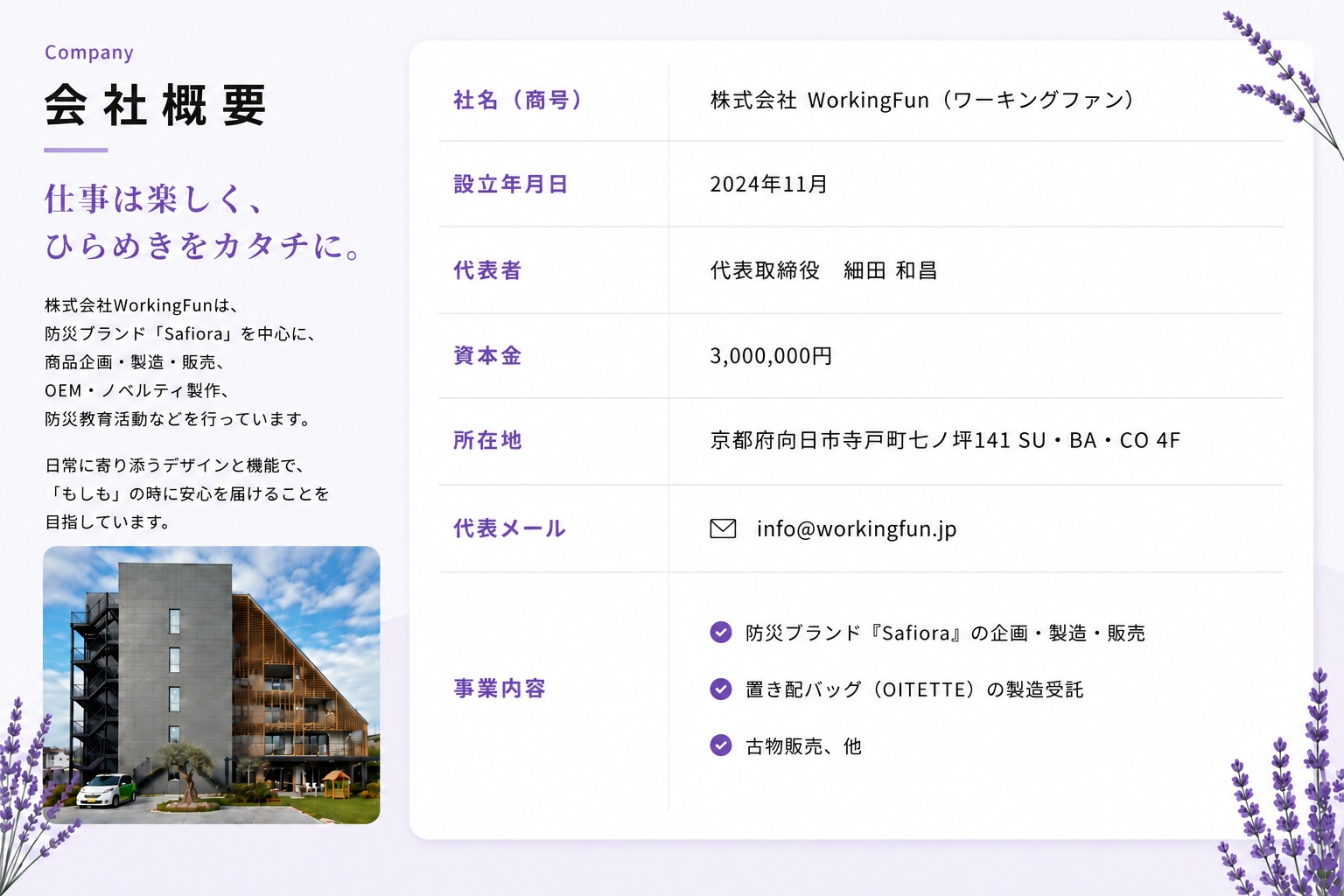Click the slogan line ひらめきをカタチに。

pos(203,246)
